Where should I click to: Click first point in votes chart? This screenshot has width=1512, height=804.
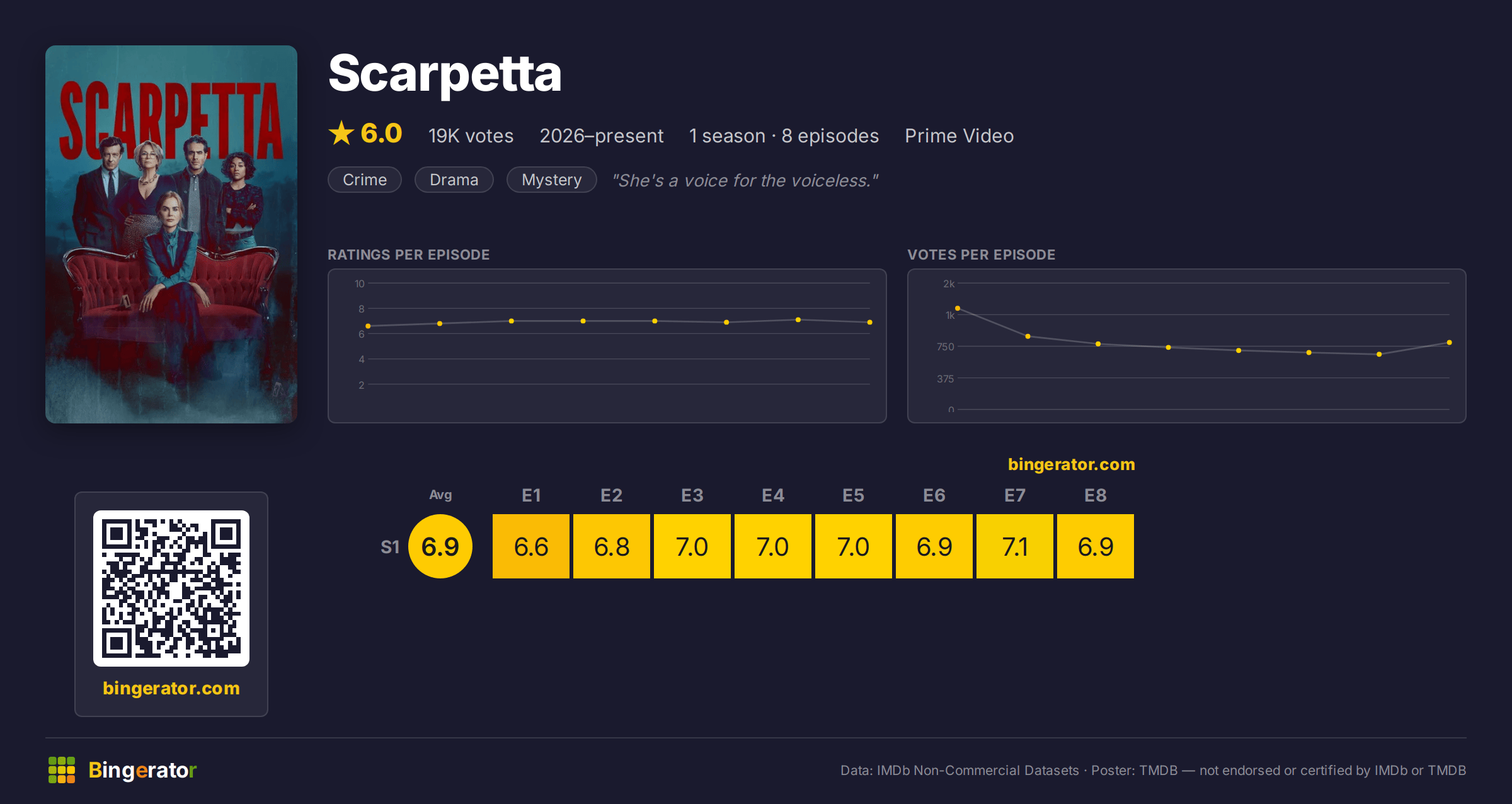point(958,308)
